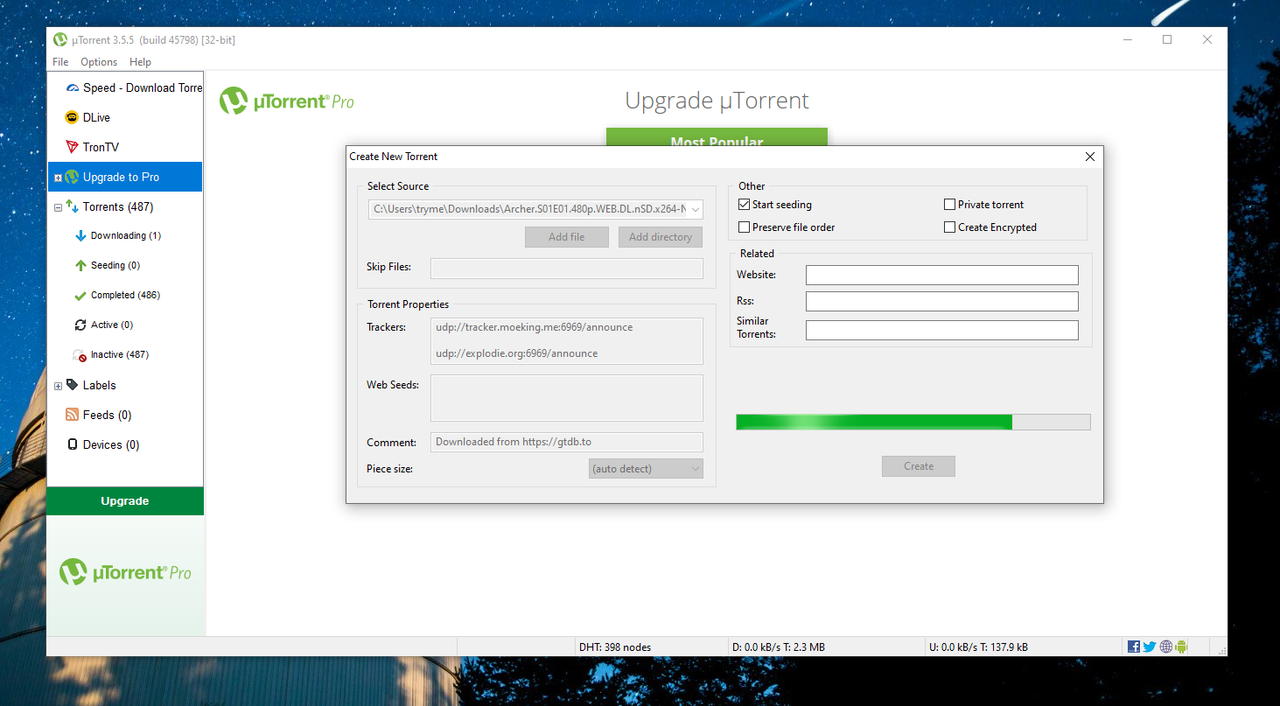Viewport: 1280px width, 706px height.
Task: Toggle the Start seeding checkbox
Action: (x=744, y=205)
